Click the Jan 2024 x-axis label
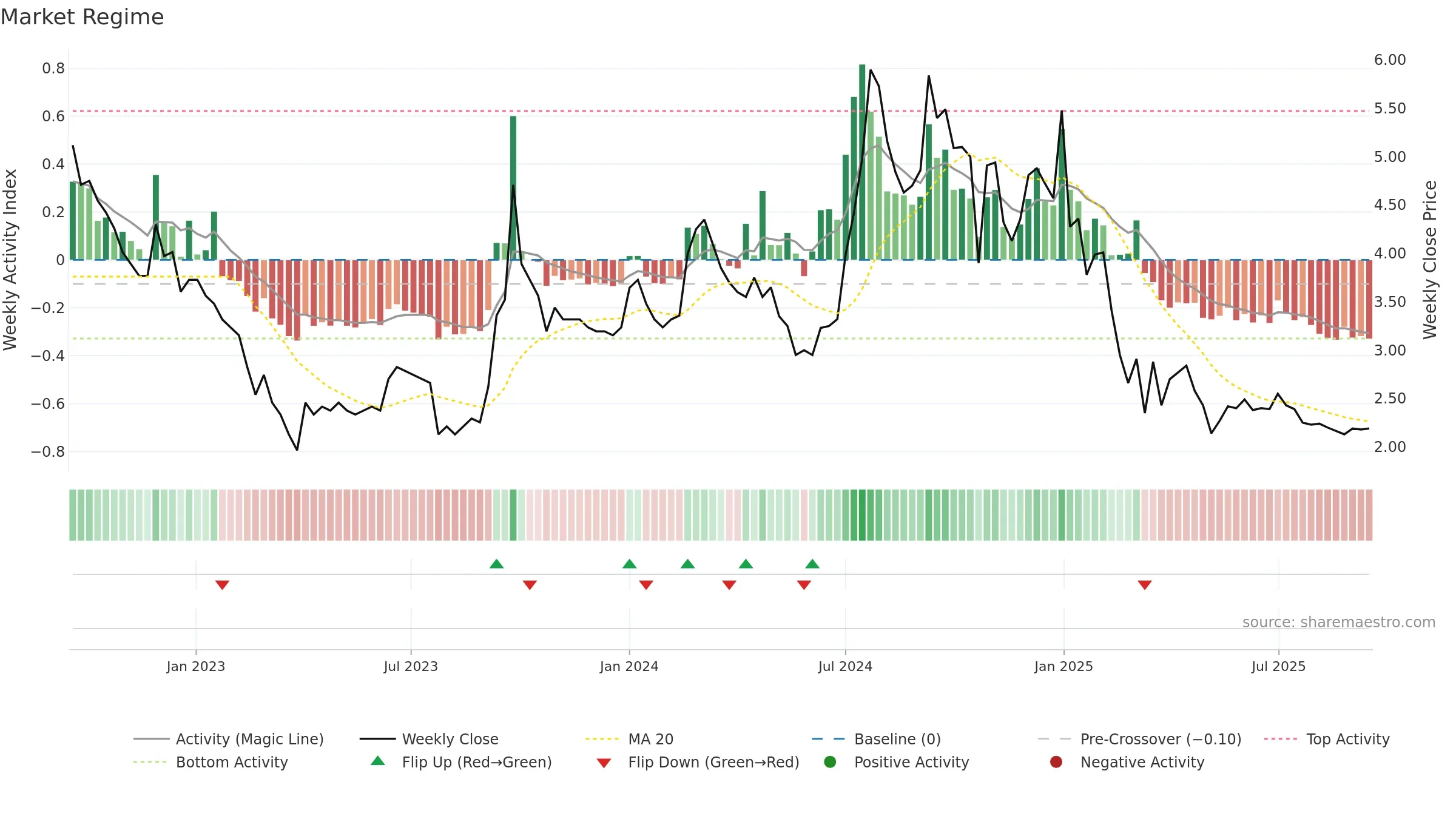 [x=629, y=666]
